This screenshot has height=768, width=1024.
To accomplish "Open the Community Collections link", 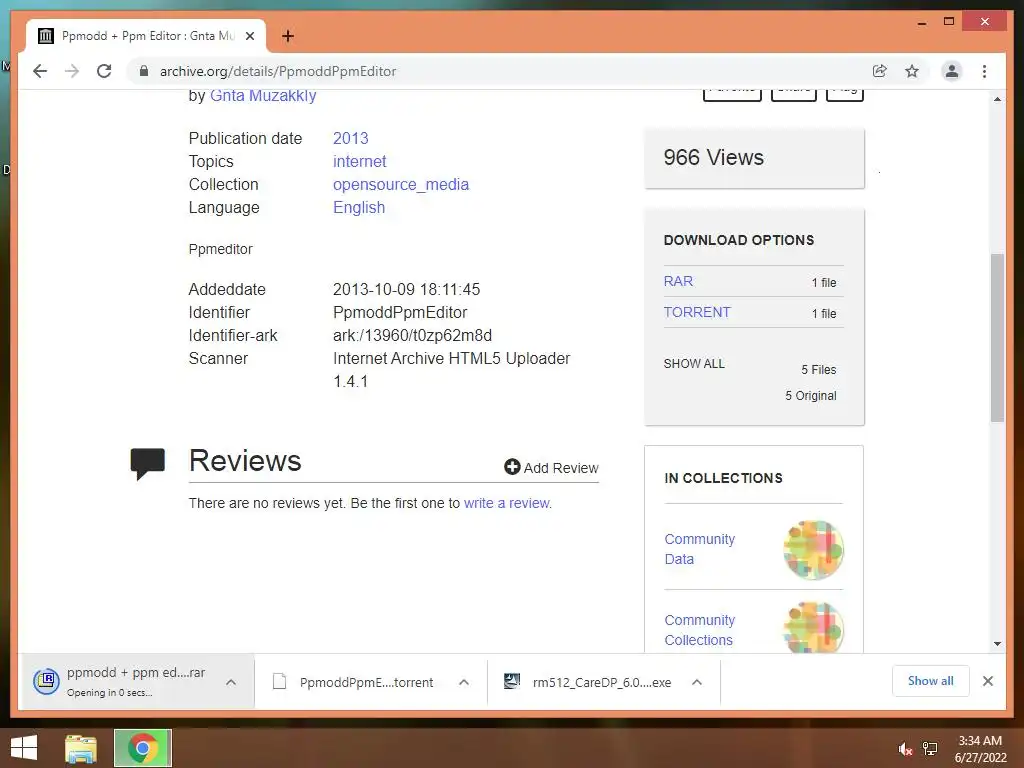I will 699,630.
